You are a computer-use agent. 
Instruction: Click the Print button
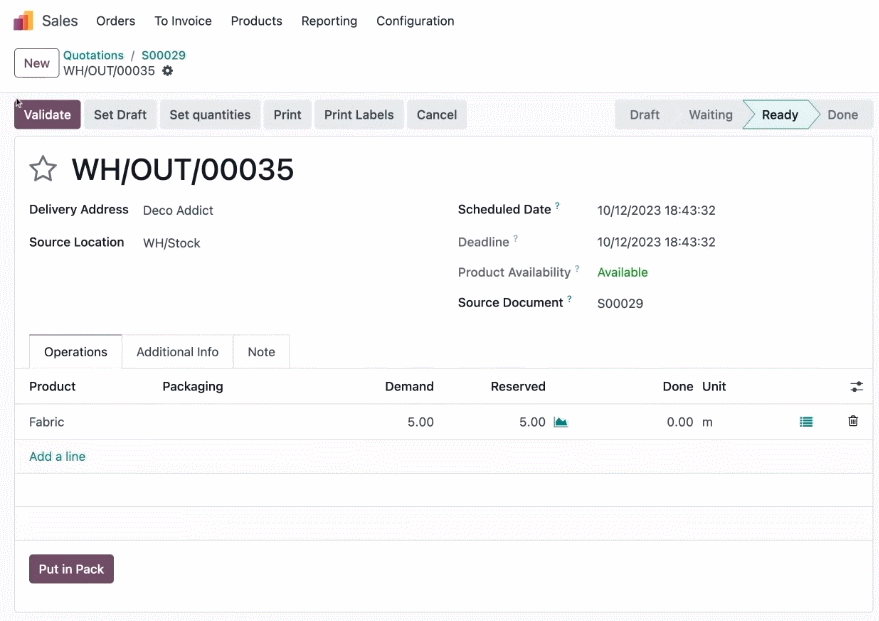287,114
